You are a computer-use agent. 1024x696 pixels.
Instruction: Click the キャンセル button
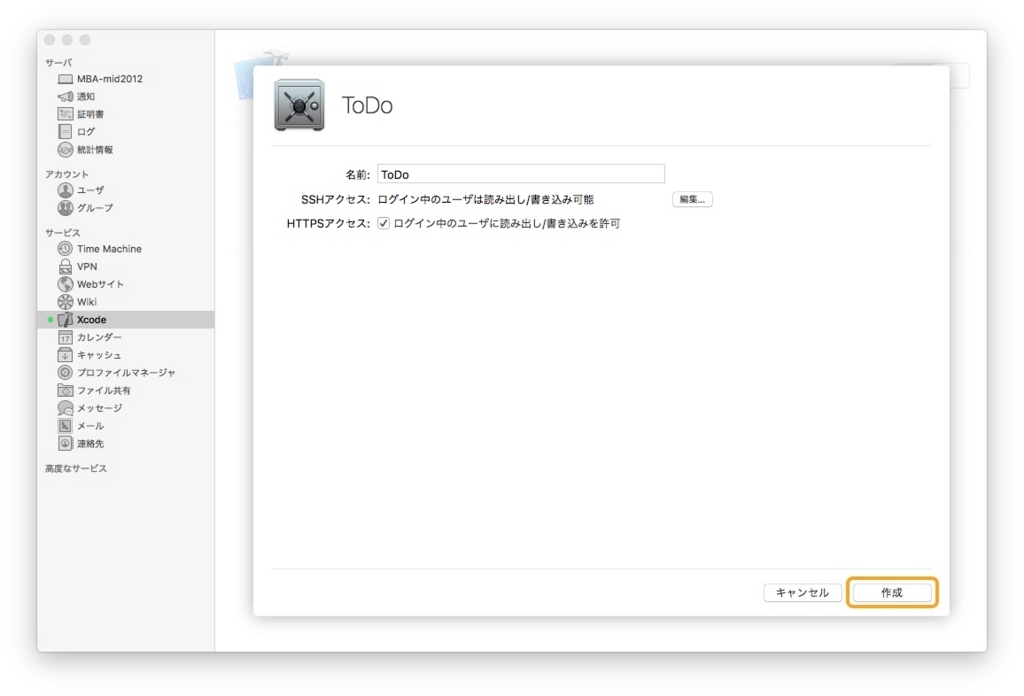802,592
